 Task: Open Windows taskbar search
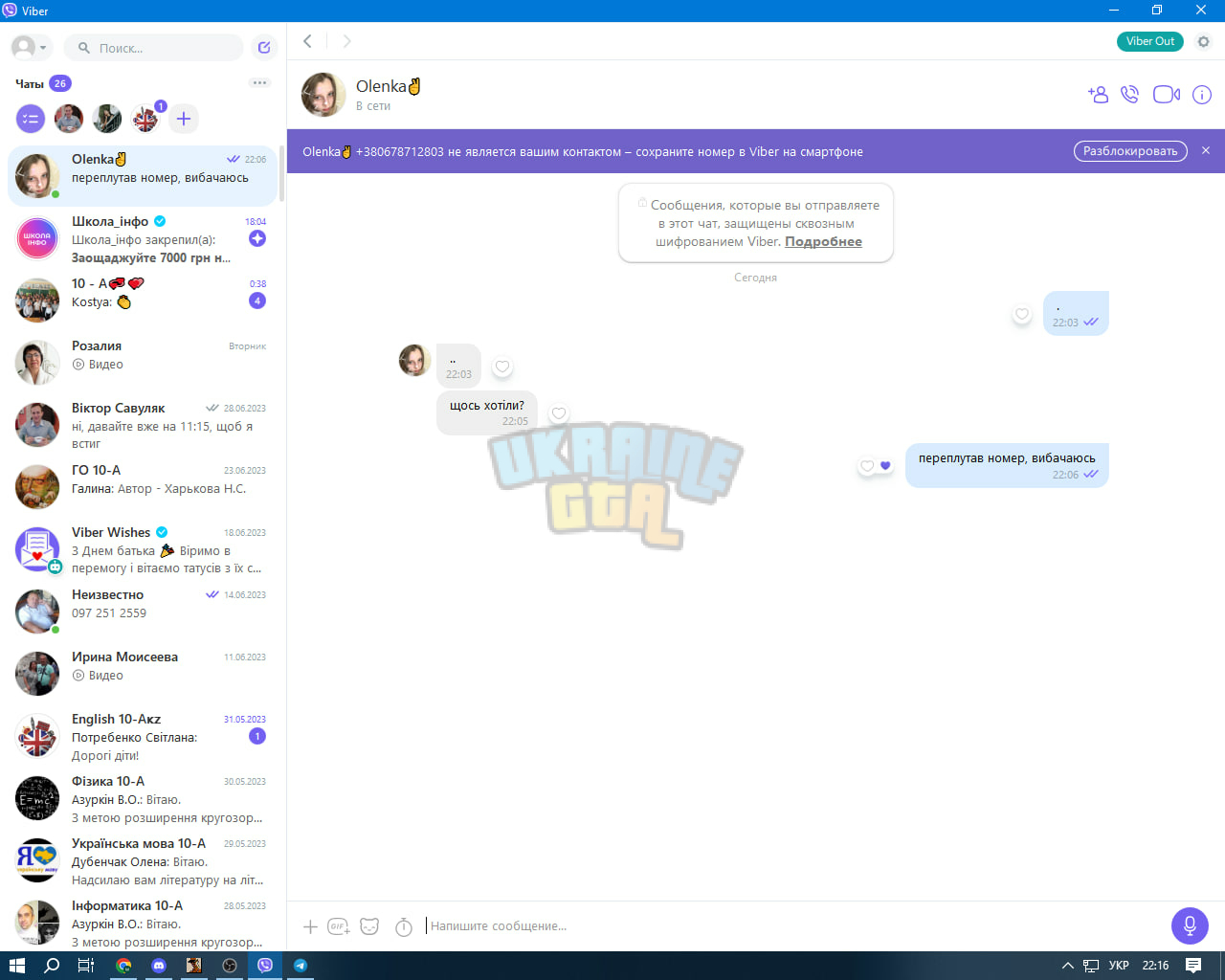tap(52, 966)
